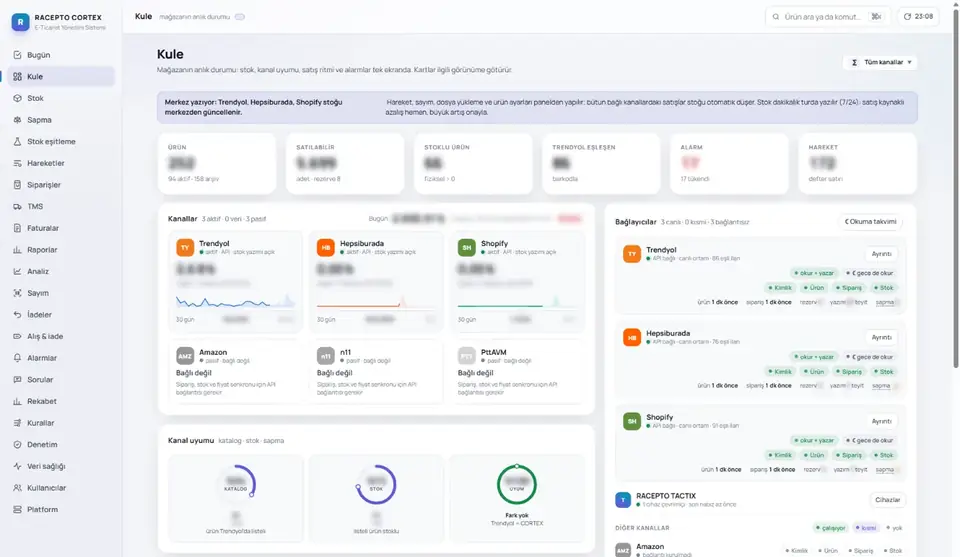Open Bugün via its calendar-check icon

coord(17,55)
